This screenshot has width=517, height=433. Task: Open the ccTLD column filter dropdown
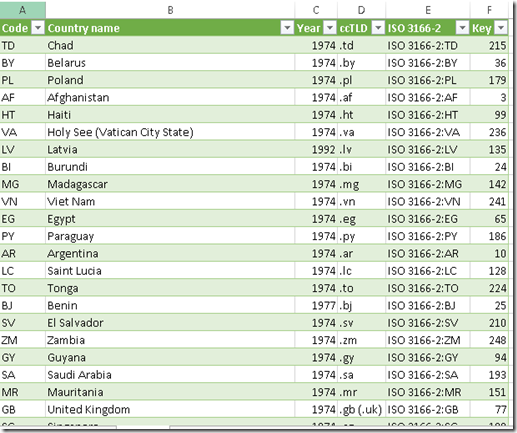point(378,28)
